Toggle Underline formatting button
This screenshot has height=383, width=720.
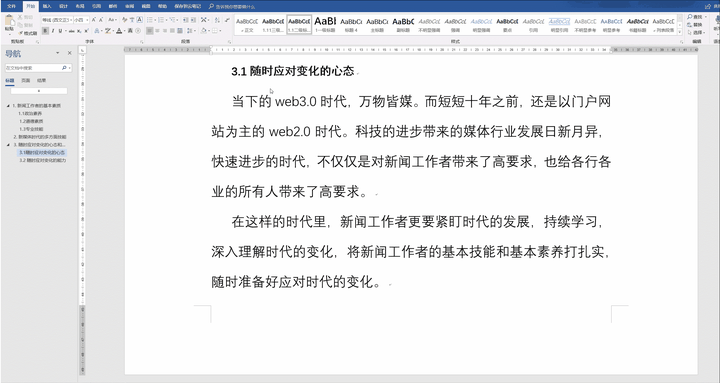(x=60, y=31)
